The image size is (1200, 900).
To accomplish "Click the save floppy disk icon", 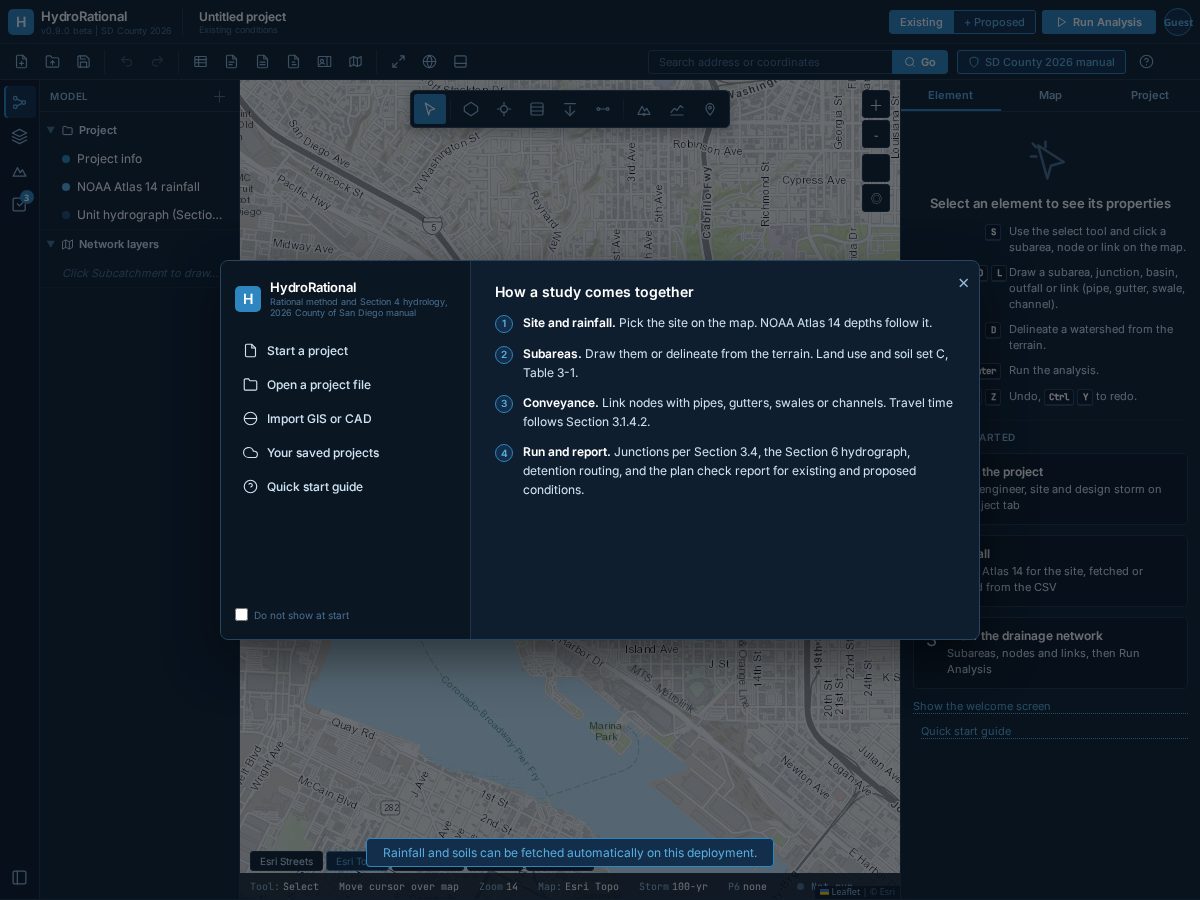I will [x=83, y=62].
